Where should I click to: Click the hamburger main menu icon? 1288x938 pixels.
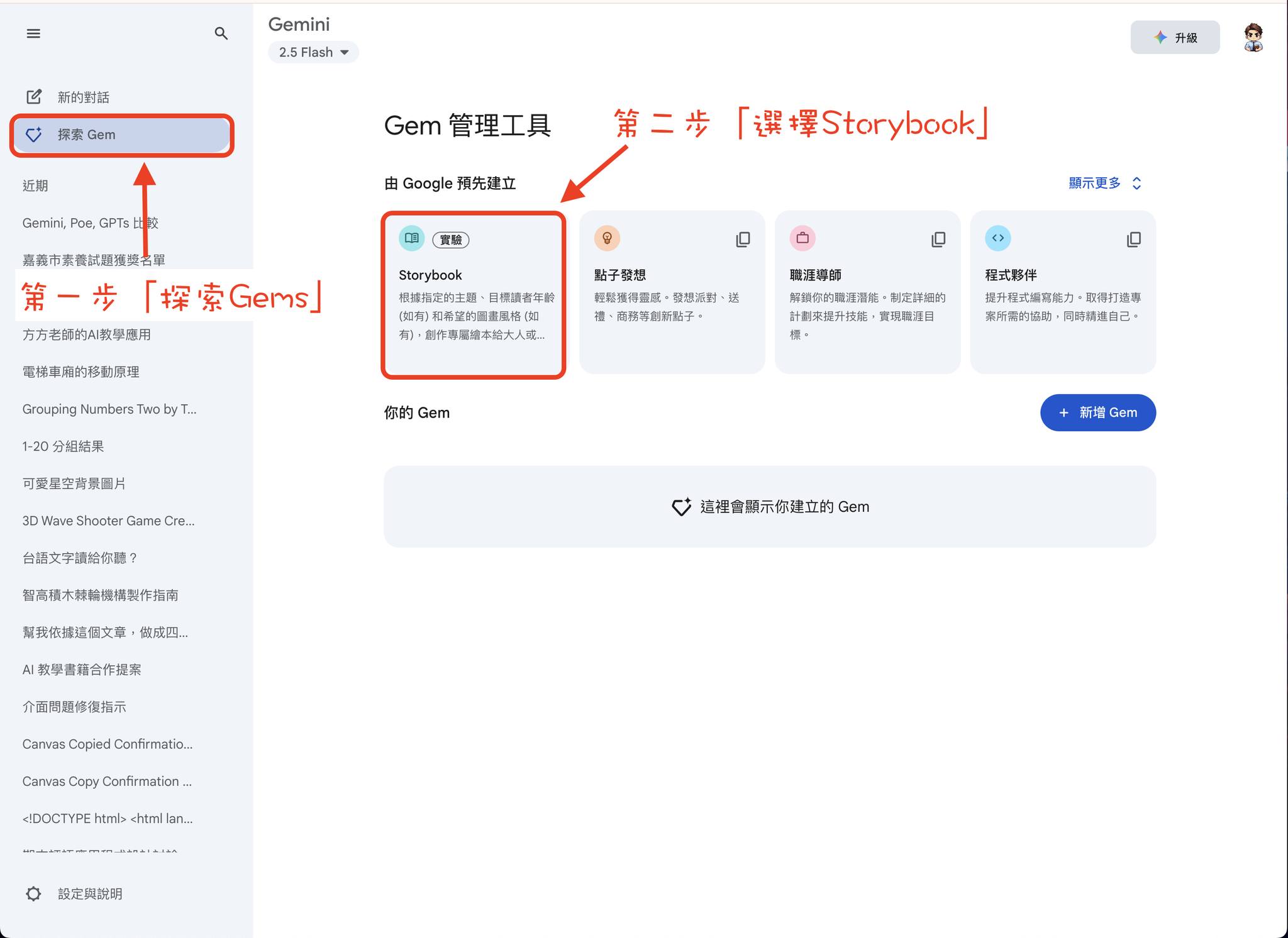point(33,34)
